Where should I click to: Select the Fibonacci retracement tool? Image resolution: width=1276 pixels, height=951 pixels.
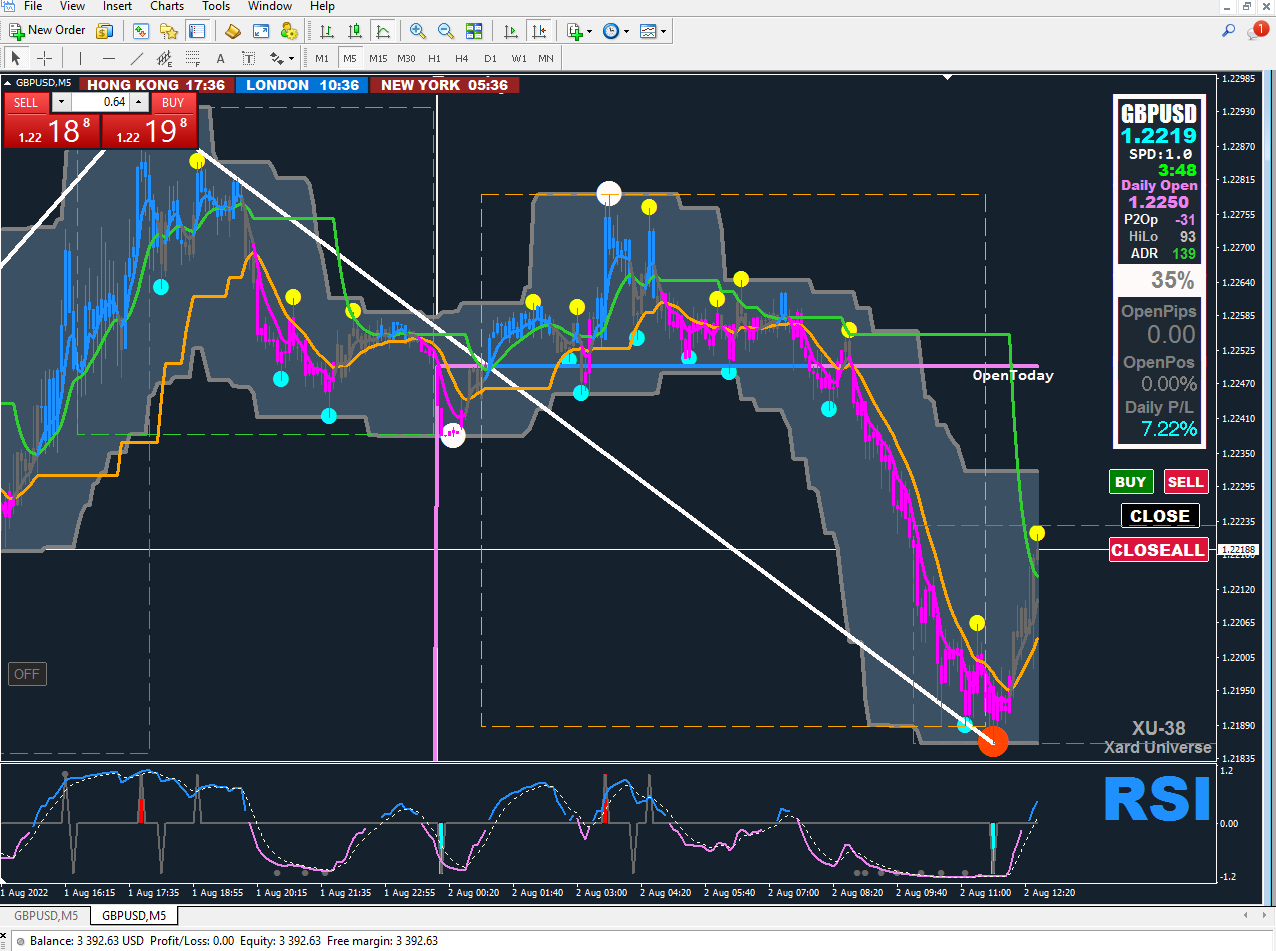[x=193, y=58]
